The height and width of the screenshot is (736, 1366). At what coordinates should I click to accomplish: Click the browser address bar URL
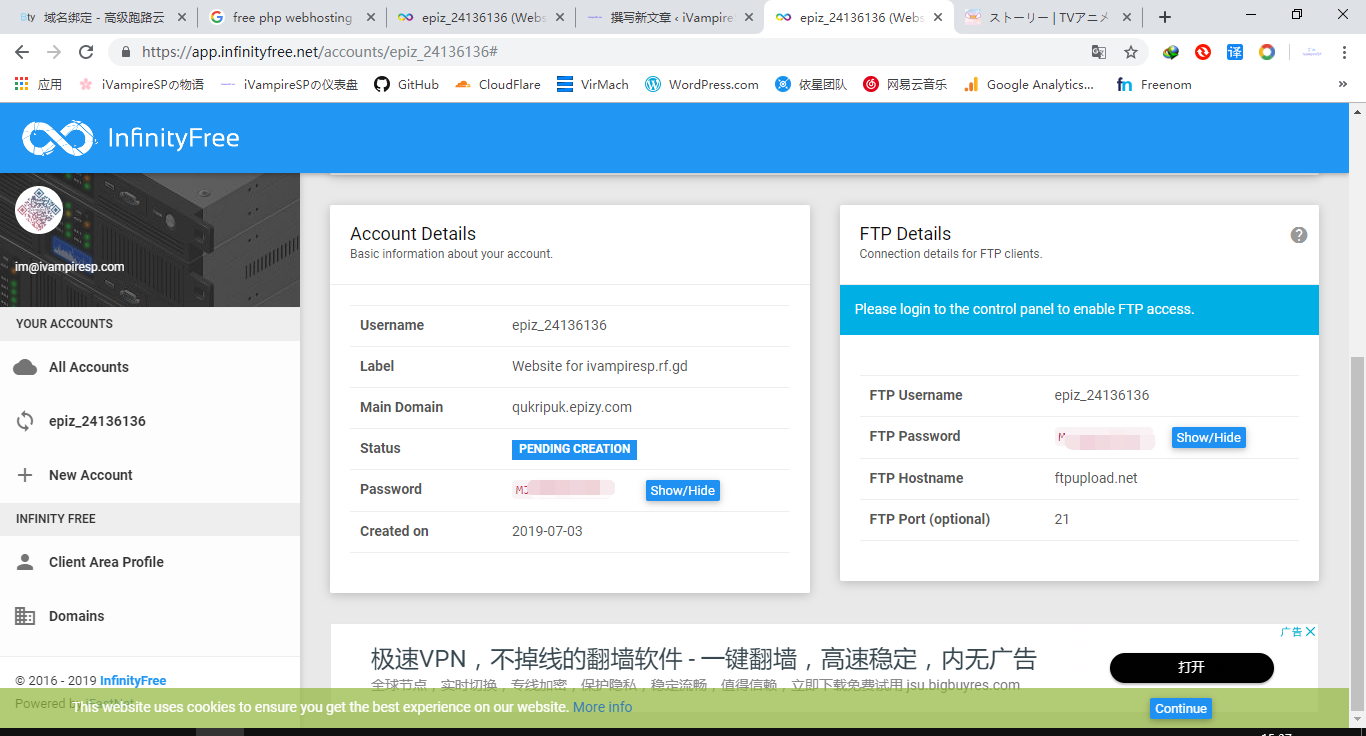(320, 52)
